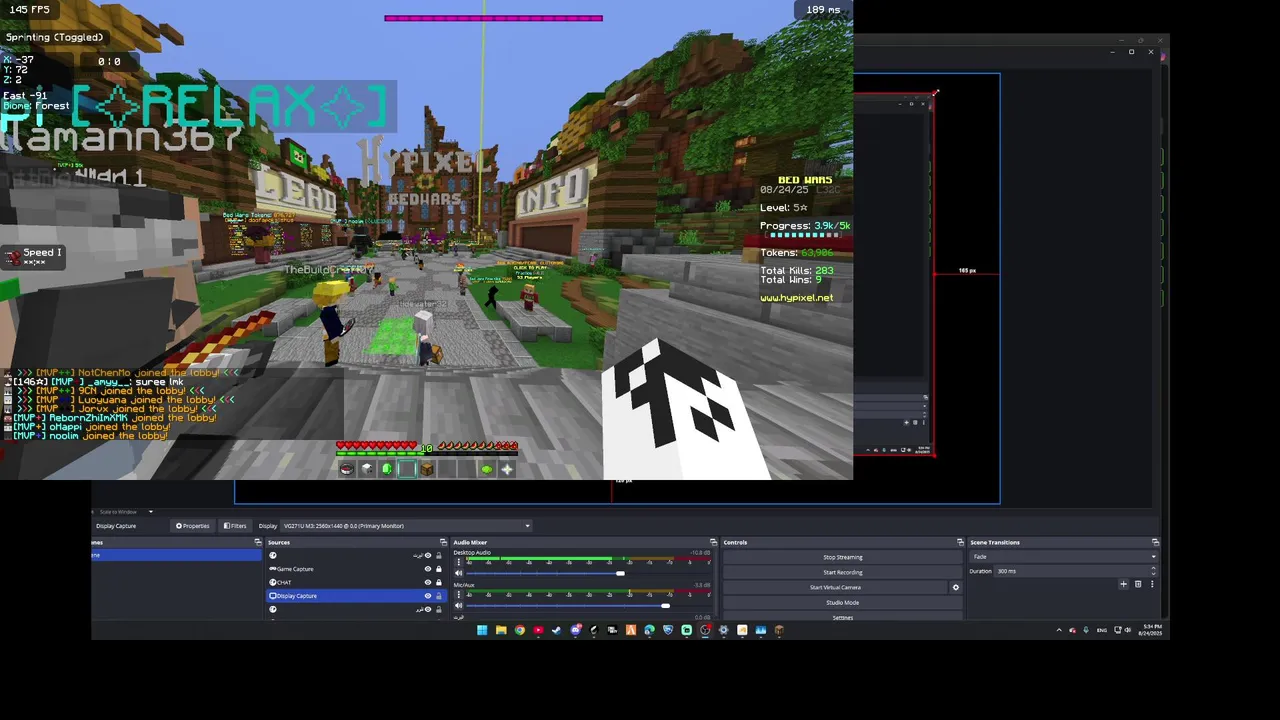Open Properties for the Display Capture source
Screen dimensions: 1280x720
pos(193,526)
